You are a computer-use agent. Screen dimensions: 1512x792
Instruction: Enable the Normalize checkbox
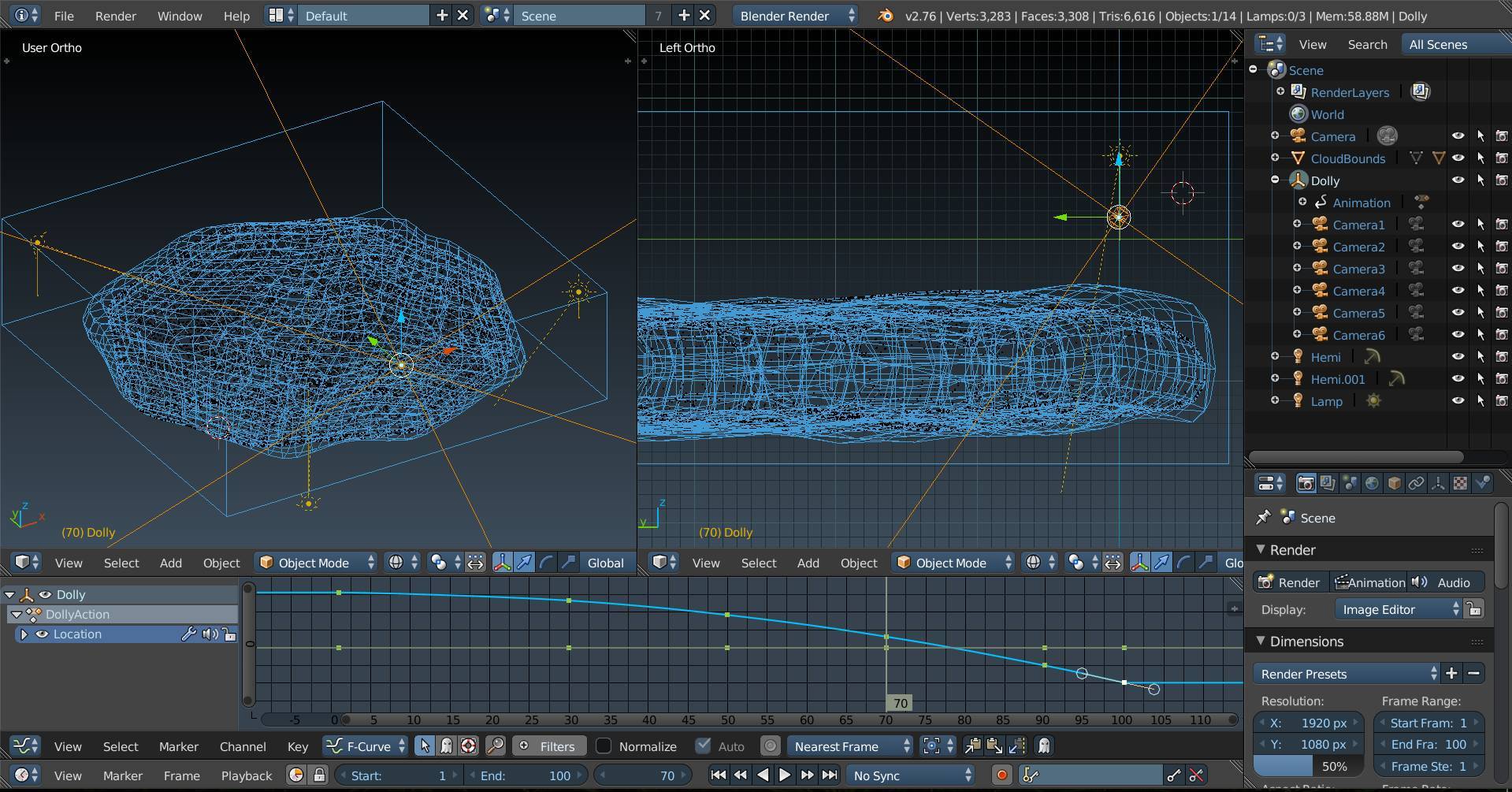pos(604,746)
